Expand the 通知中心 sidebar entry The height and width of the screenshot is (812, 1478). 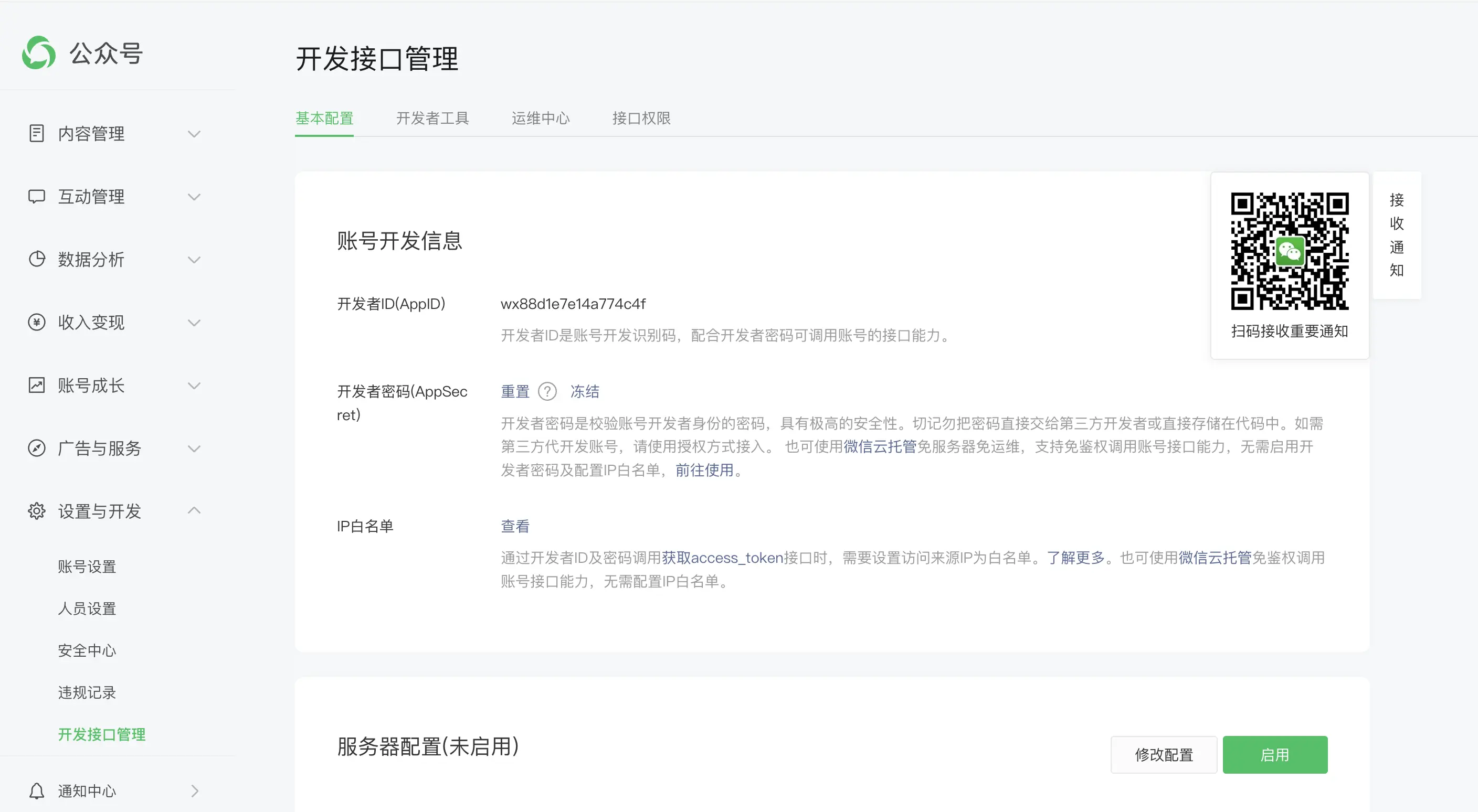(195, 792)
